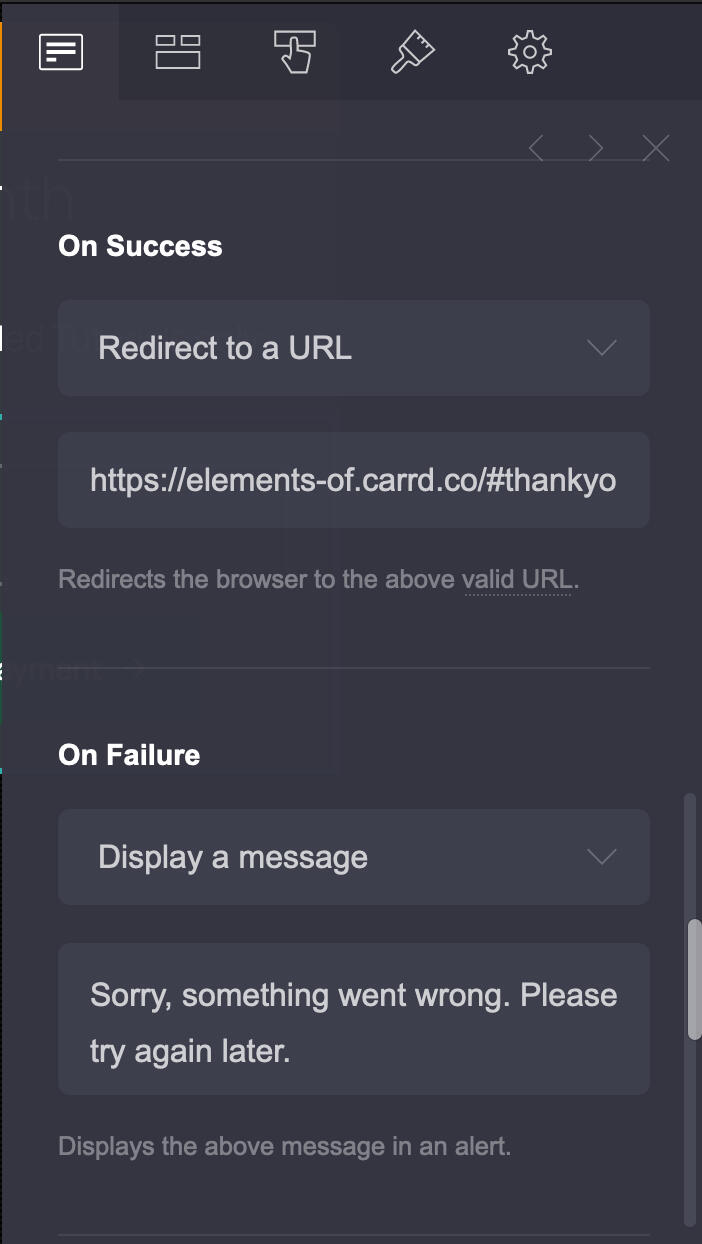The height and width of the screenshot is (1244, 702).
Task: Open the gear settings tab
Action: tap(530, 51)
